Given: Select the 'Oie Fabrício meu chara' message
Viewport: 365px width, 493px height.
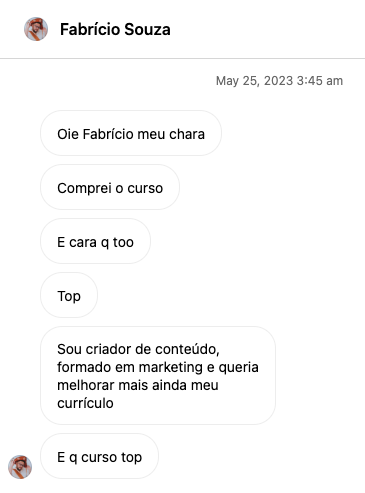Looking at the screenshot, I should click(x=131, y=133).
